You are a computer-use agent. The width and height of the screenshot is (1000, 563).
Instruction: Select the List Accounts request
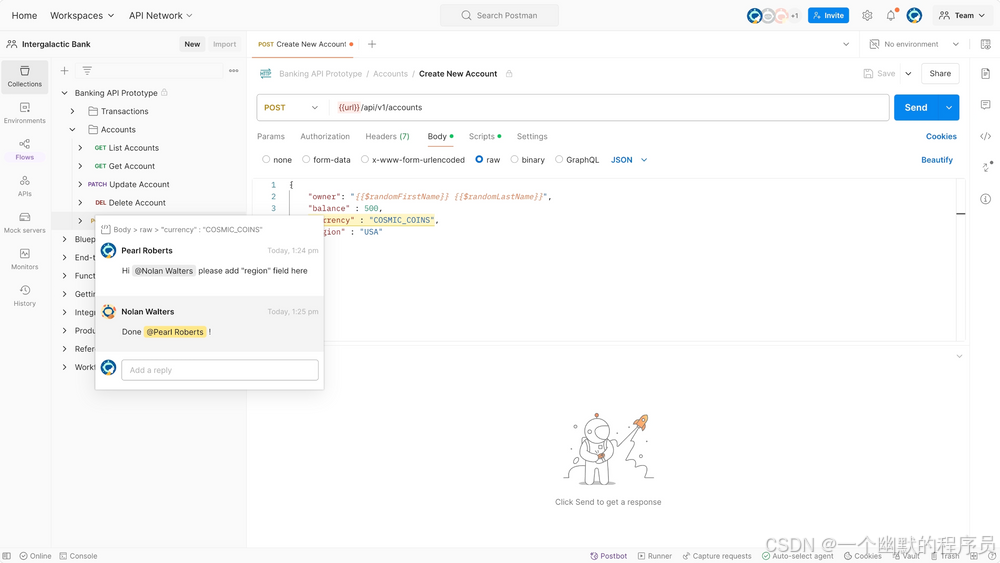133,148
